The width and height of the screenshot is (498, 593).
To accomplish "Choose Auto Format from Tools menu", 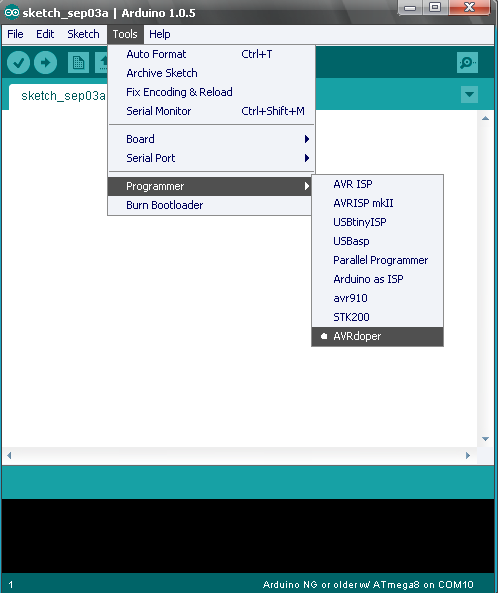I will [211, 54].
